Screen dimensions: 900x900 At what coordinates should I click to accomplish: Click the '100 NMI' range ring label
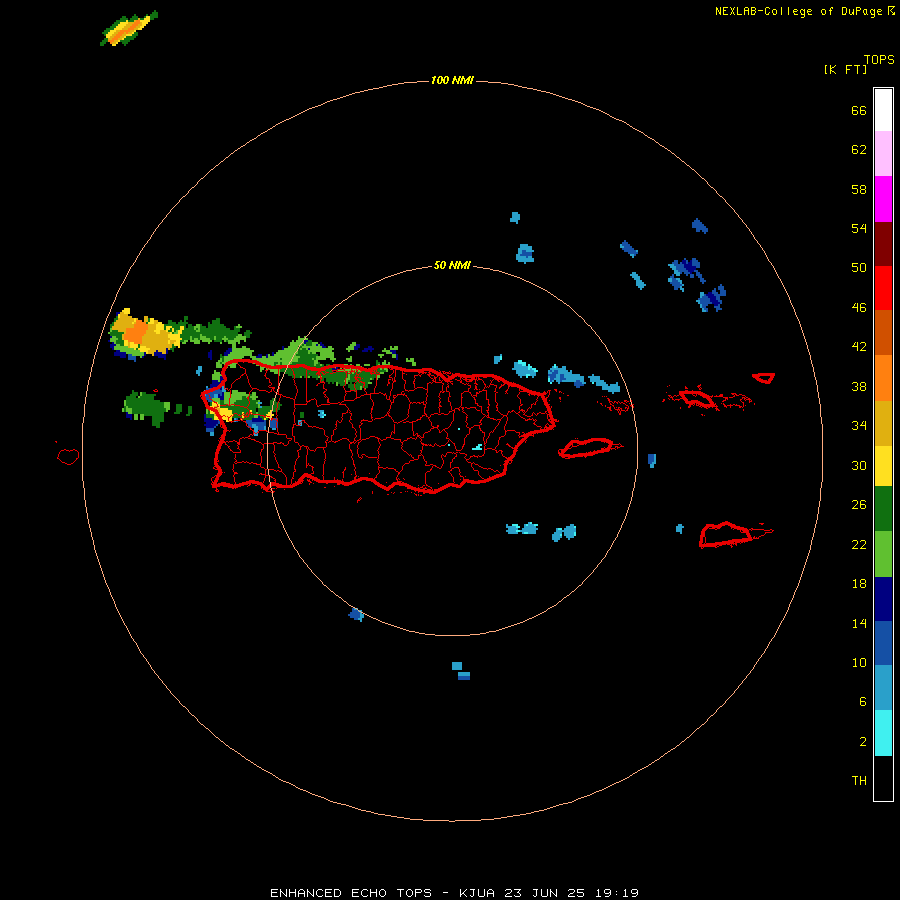452,80
